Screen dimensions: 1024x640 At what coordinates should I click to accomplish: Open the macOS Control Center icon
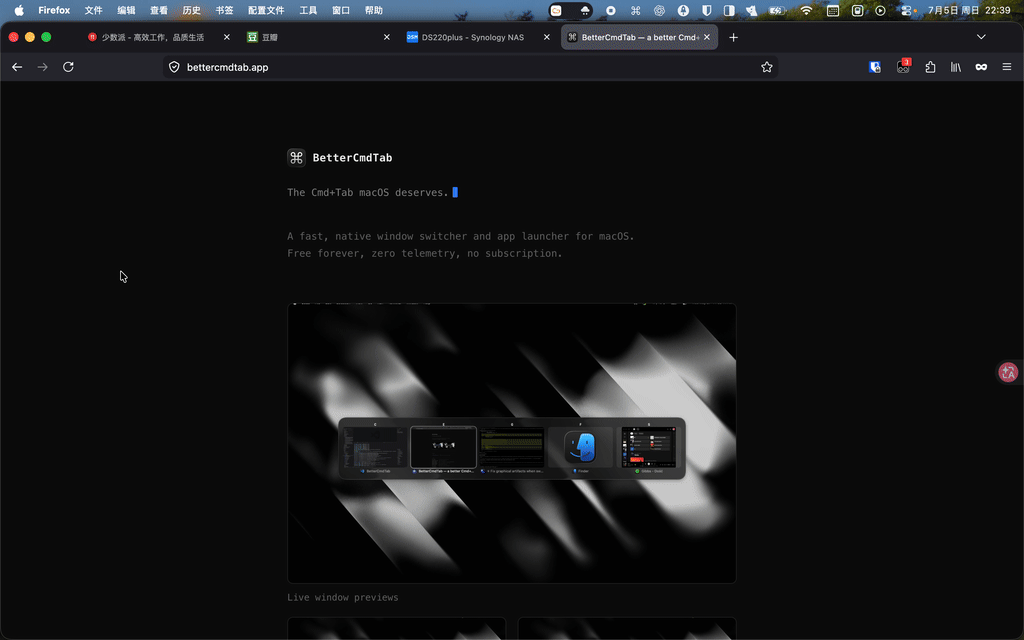pos(907,10)
